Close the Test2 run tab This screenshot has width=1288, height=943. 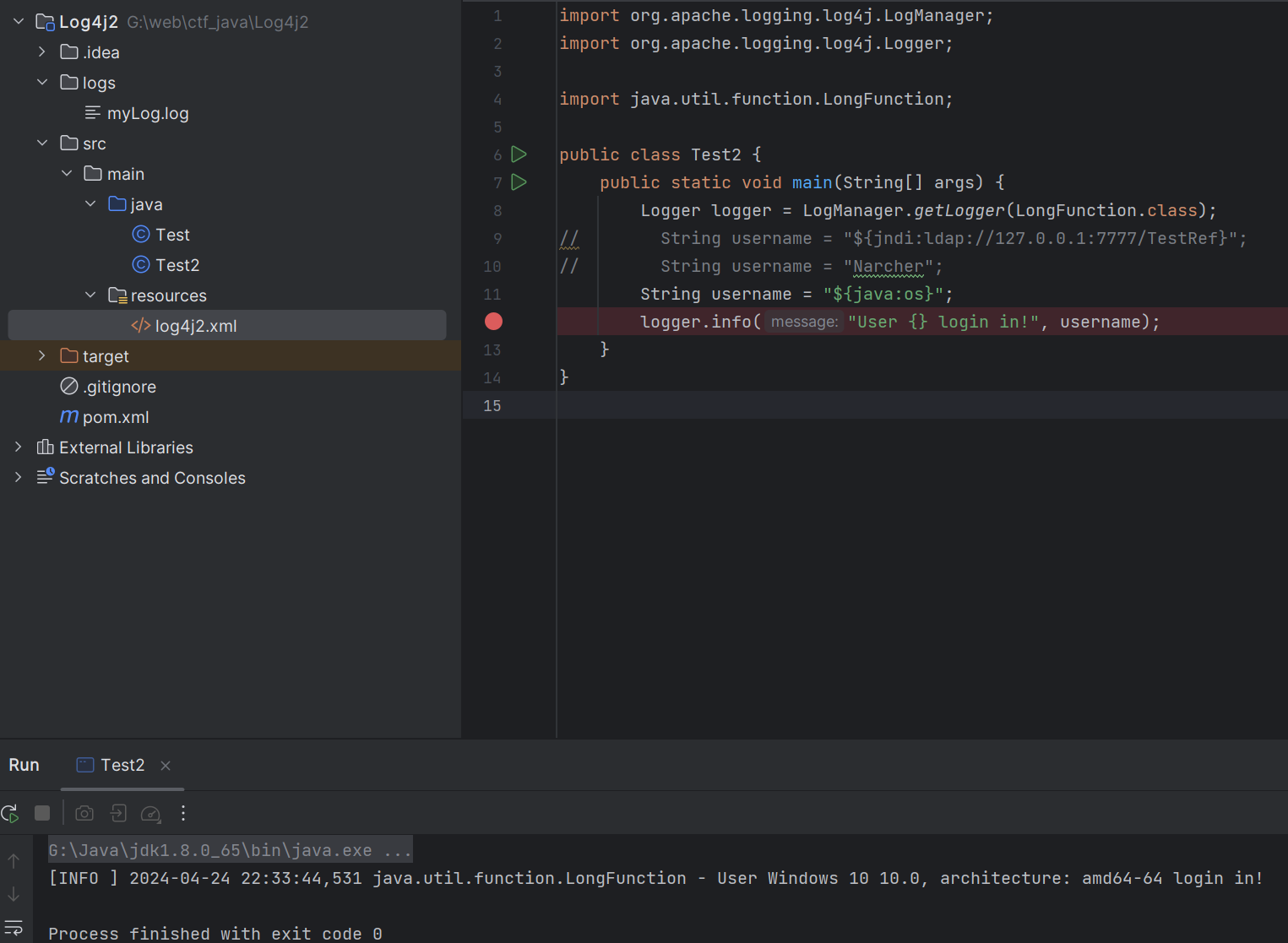166,766
